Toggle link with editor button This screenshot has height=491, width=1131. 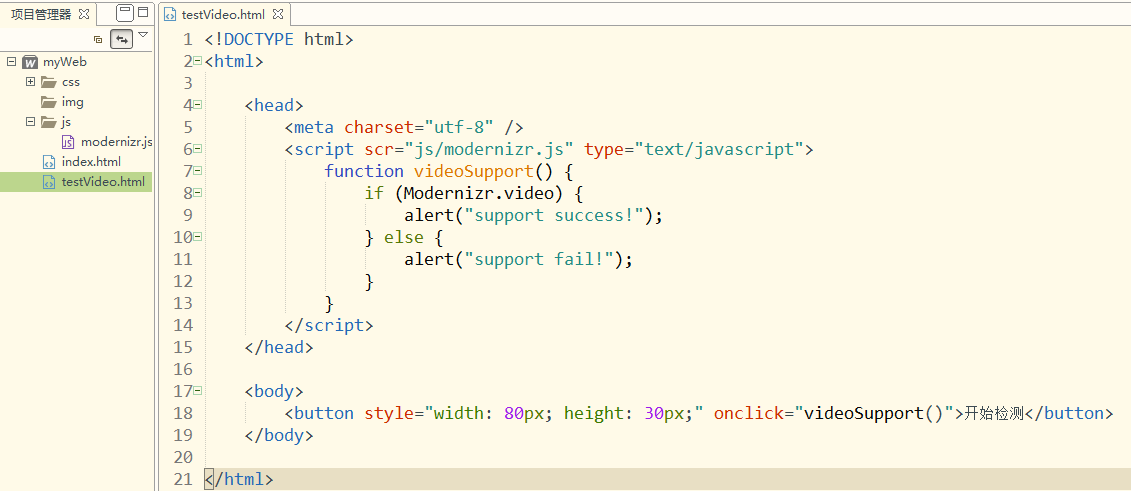pyautogui.click(x=121, y=39)
